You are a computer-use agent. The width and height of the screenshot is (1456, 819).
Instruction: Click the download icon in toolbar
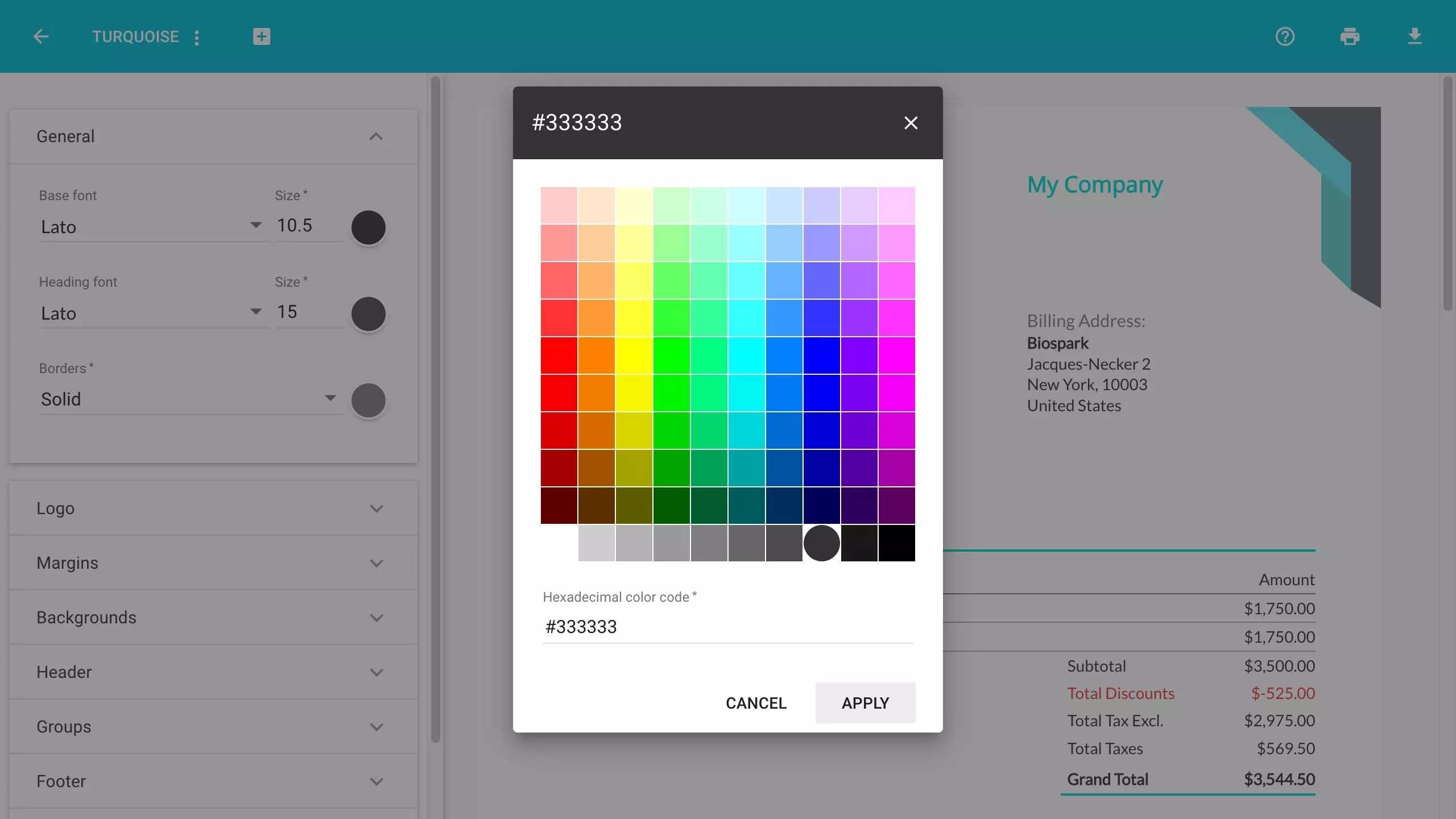click(1415, 36)
